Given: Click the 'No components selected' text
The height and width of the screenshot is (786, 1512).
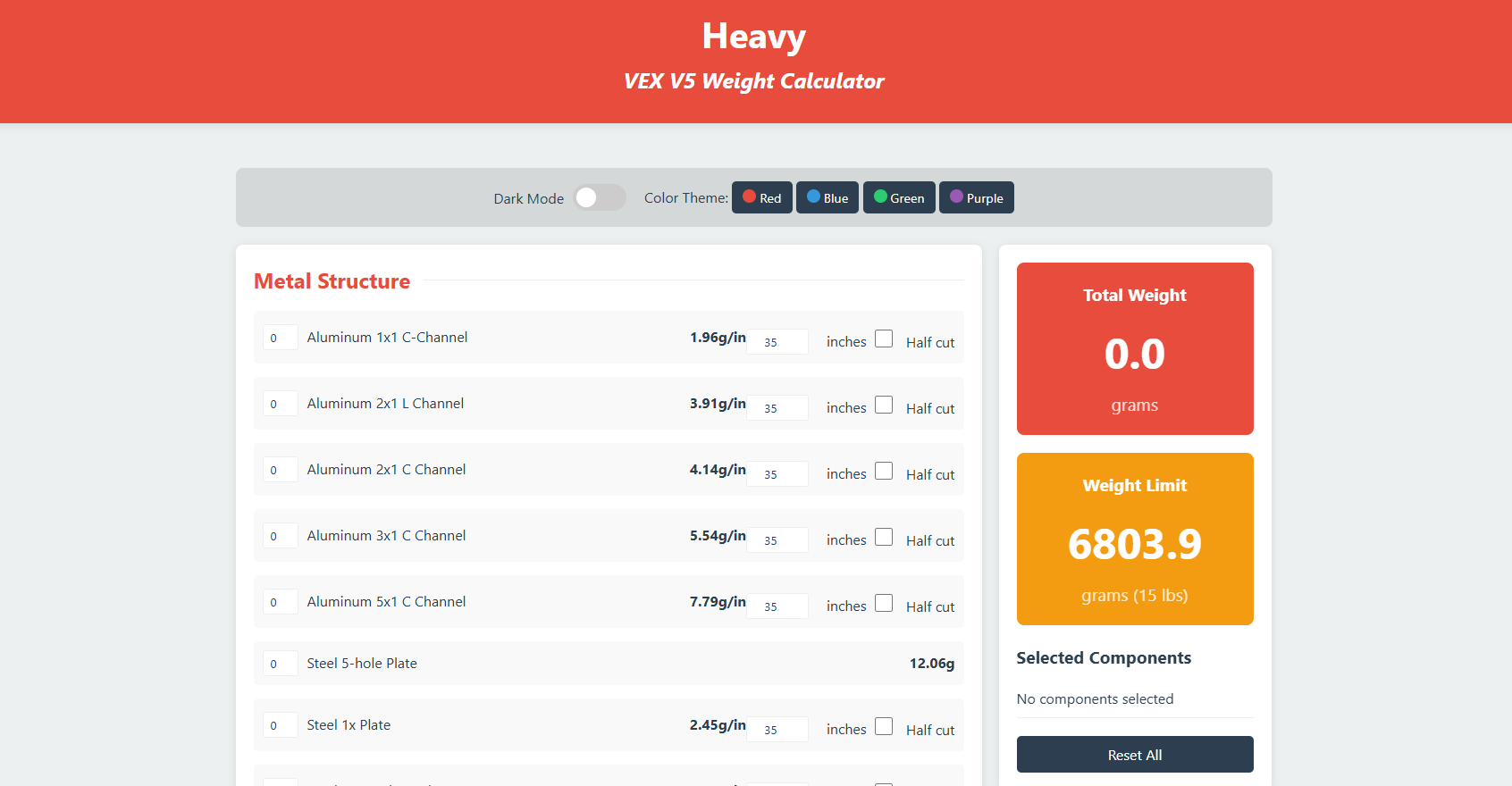Looking at the screenshot, I should (1095, 699).
